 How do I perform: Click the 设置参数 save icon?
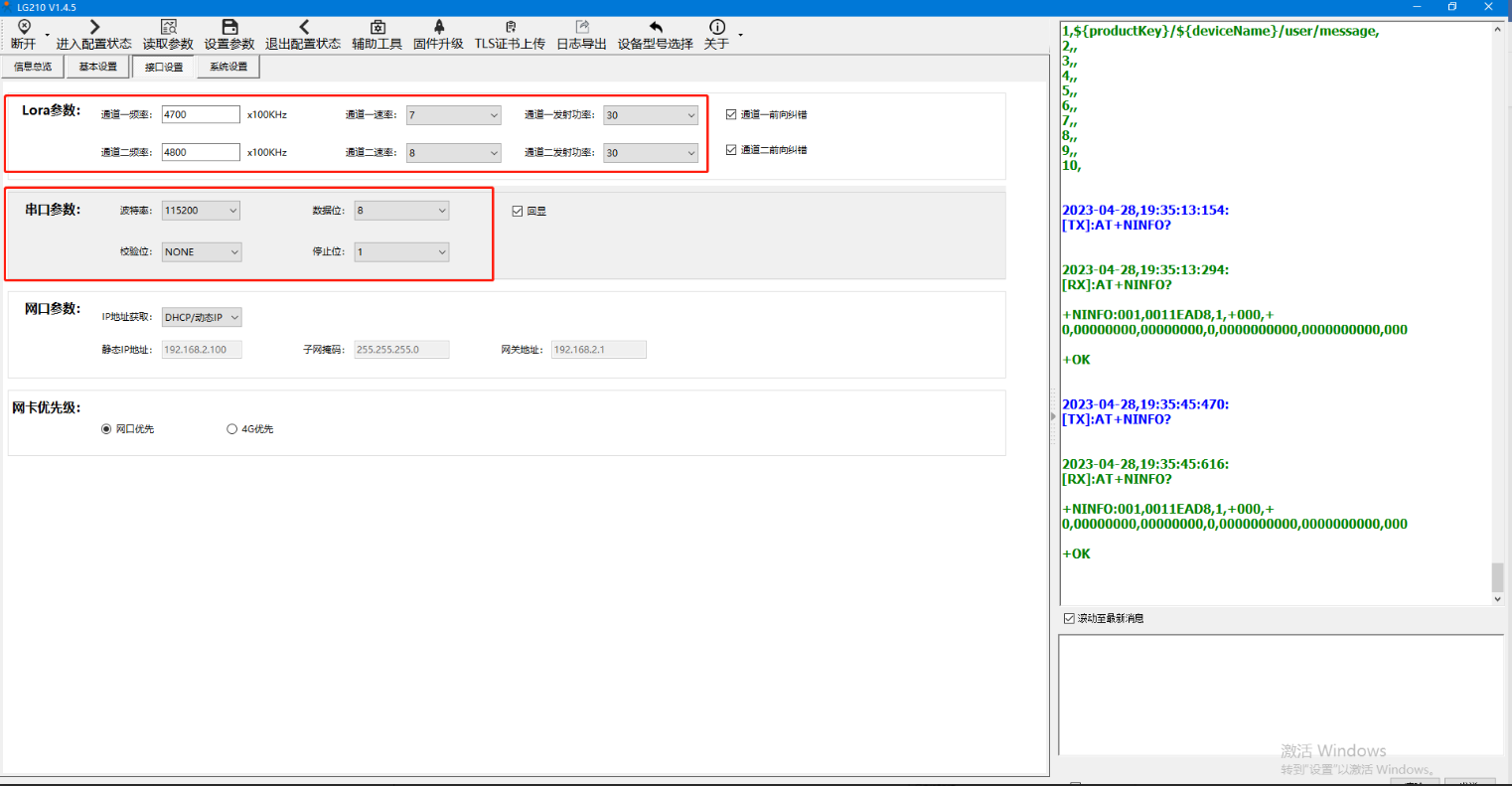point(229,27)
